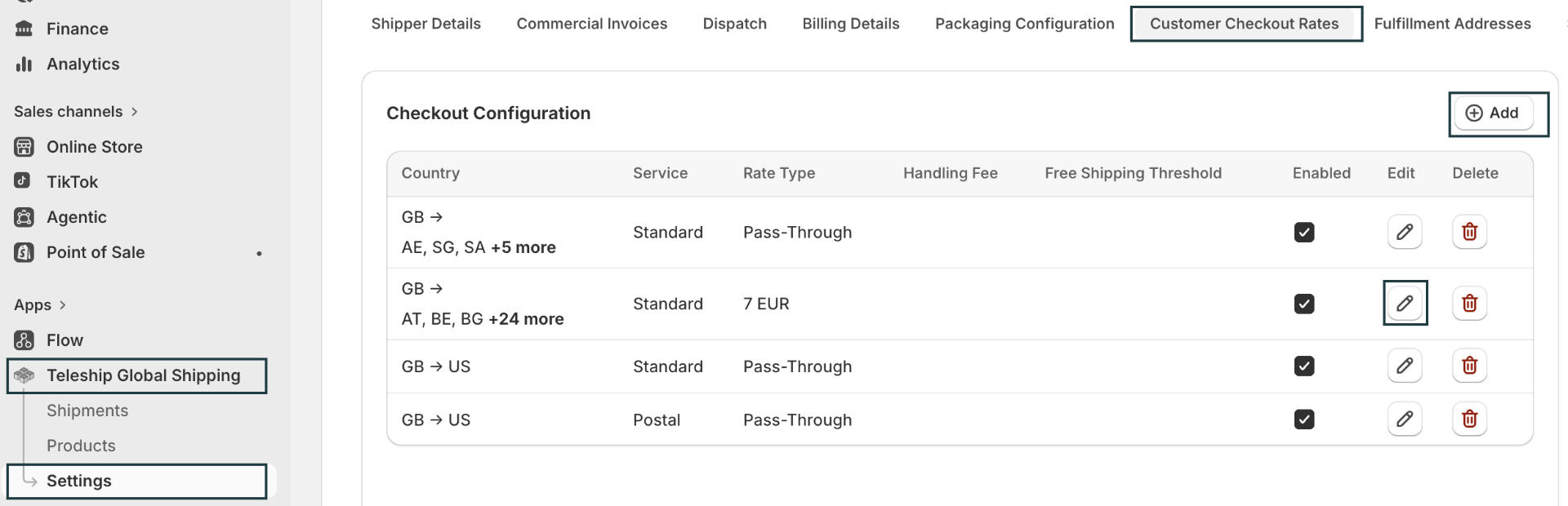Image resolution: width=1568 pixels, height=506 pixels.
Task: Click the Enabled column header
Action: point(1321,173)
